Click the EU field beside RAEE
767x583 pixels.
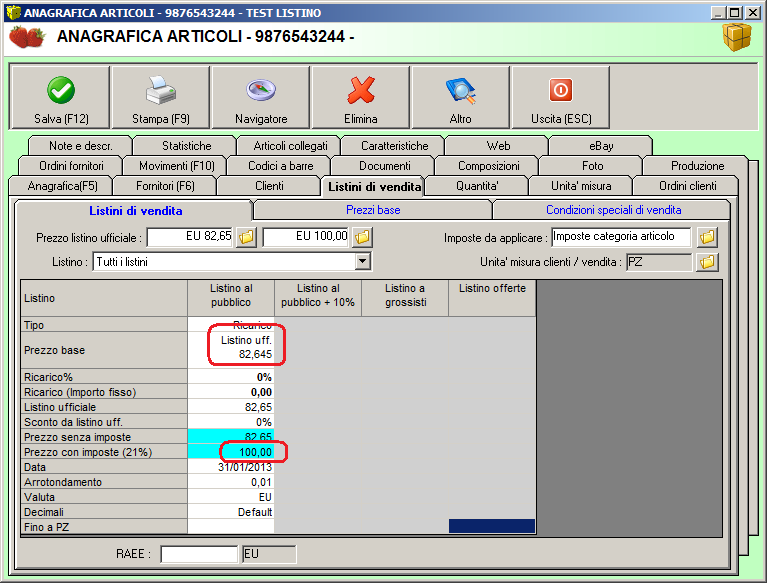(x=269, y=554)
